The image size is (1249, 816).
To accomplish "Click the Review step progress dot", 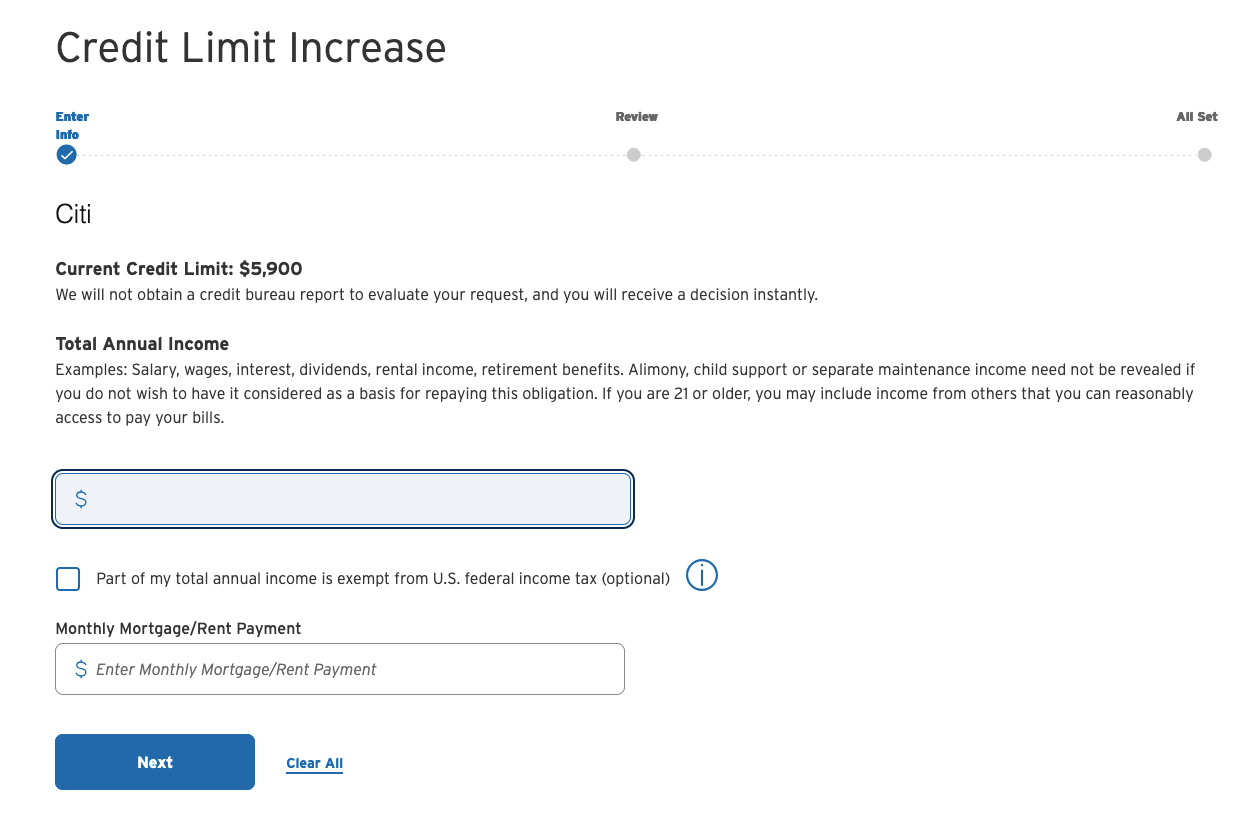I will tap(632, 155).
